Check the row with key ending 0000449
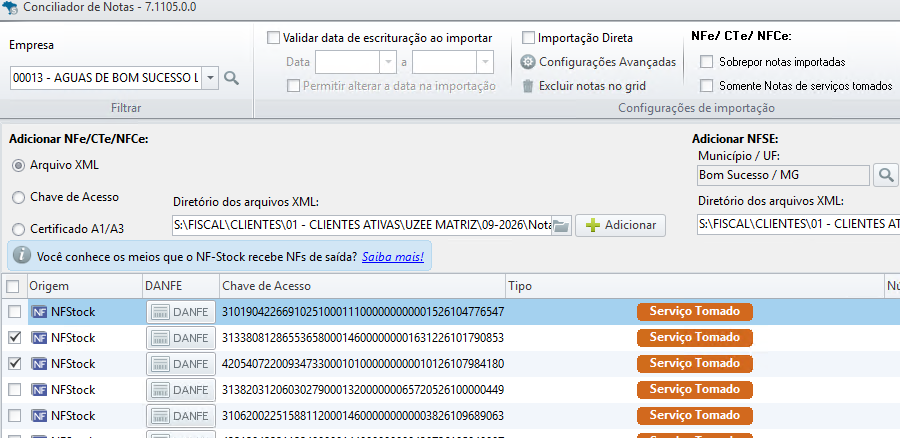The image size is (900, 438). (14, 390)
